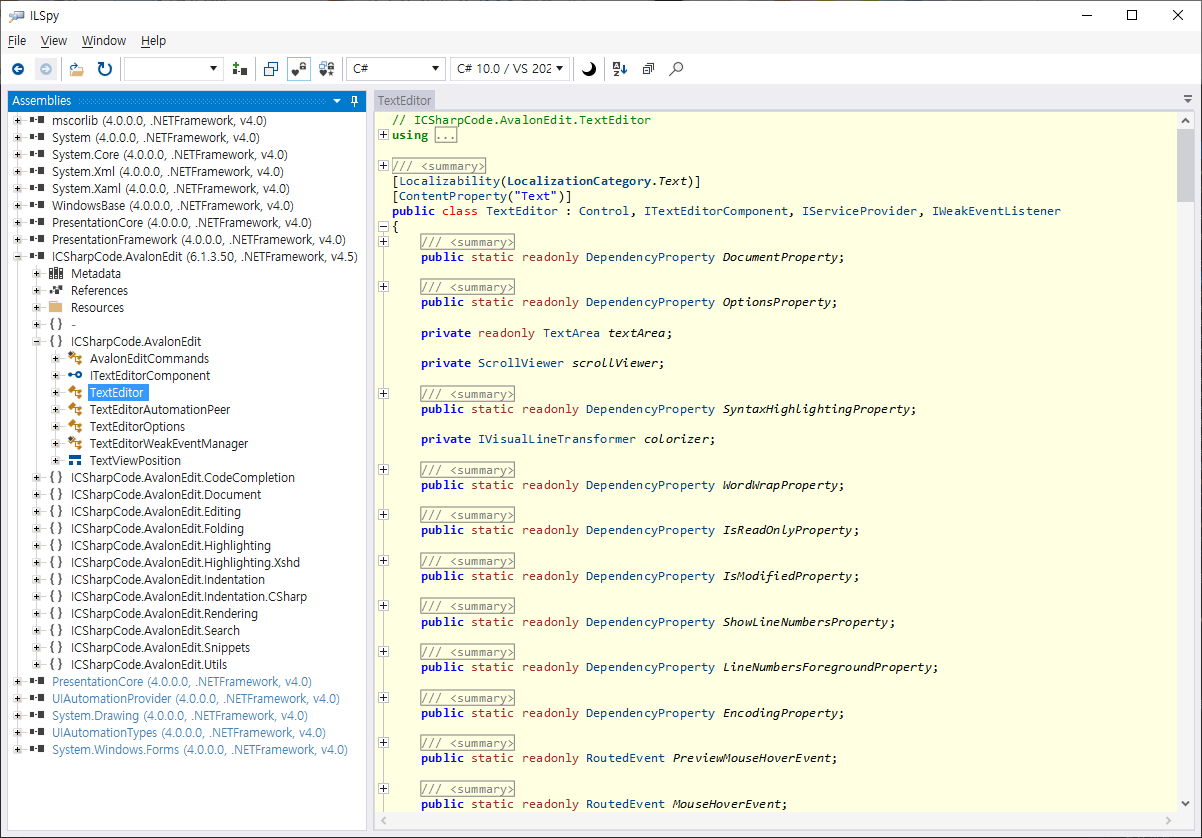Go back with the Back navigation arrow
The image size is (1202, 838).
(18, 69)
